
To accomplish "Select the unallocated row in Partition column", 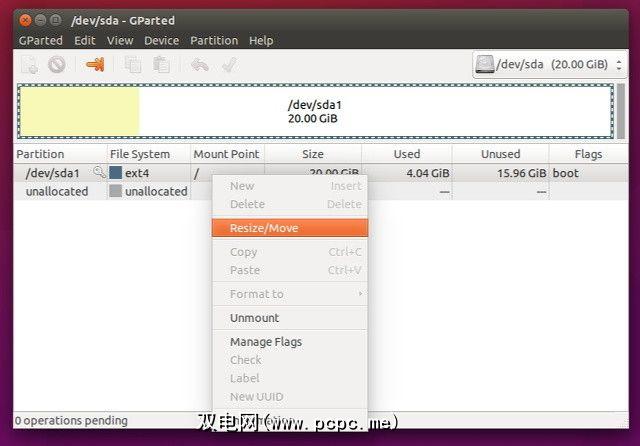I will pyautogui.click(x=57, y=191).
